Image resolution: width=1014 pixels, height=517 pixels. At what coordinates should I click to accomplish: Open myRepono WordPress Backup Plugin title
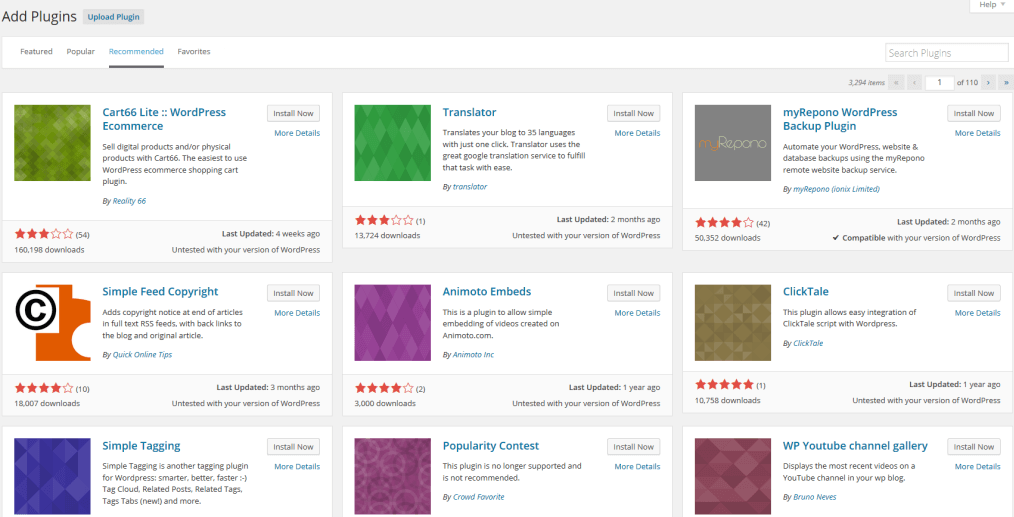click(840, 119)
